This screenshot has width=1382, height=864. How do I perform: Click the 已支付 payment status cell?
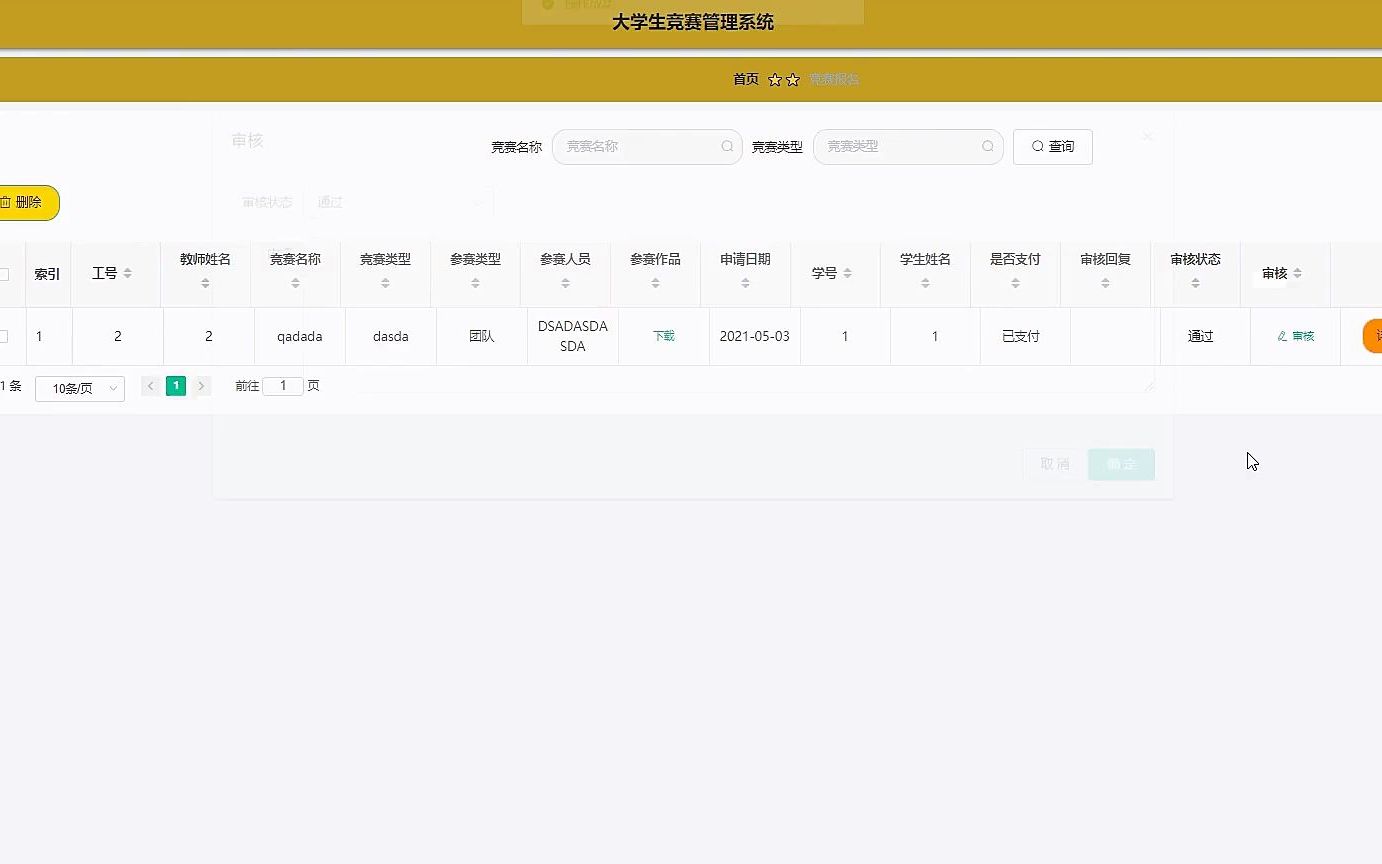(1021, 337)
